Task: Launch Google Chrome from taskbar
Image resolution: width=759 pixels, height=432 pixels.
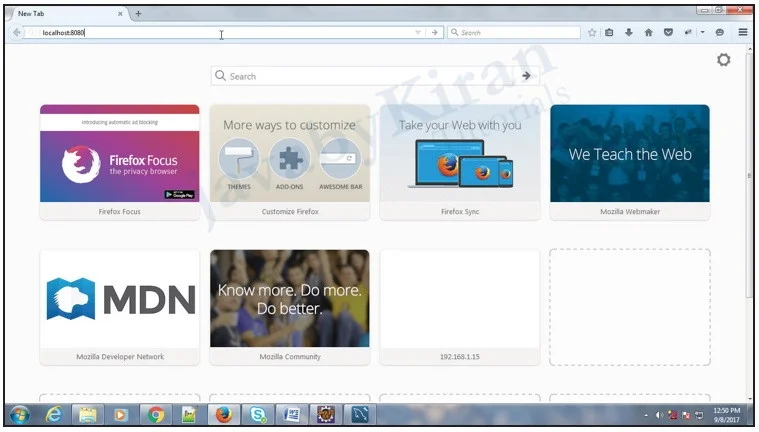Action: [x=155, y=415]
